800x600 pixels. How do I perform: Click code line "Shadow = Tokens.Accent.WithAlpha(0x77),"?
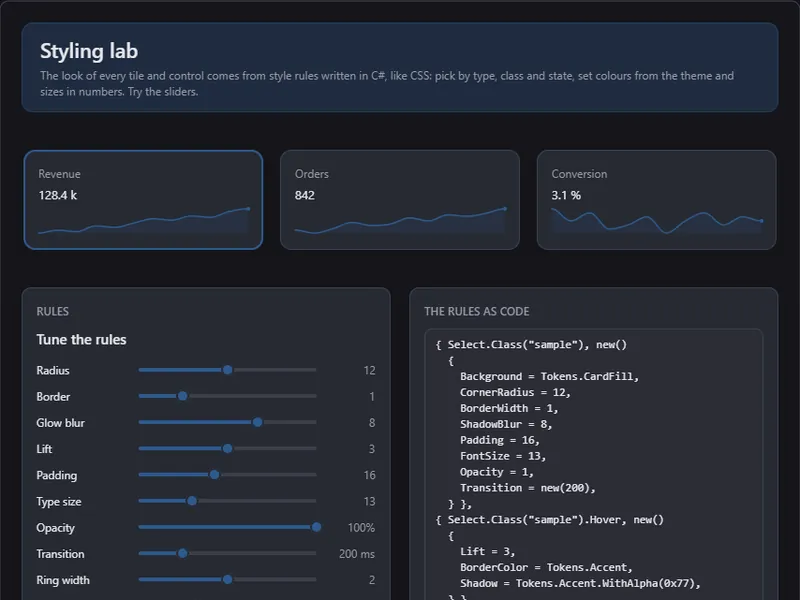[x=581, y=583]
